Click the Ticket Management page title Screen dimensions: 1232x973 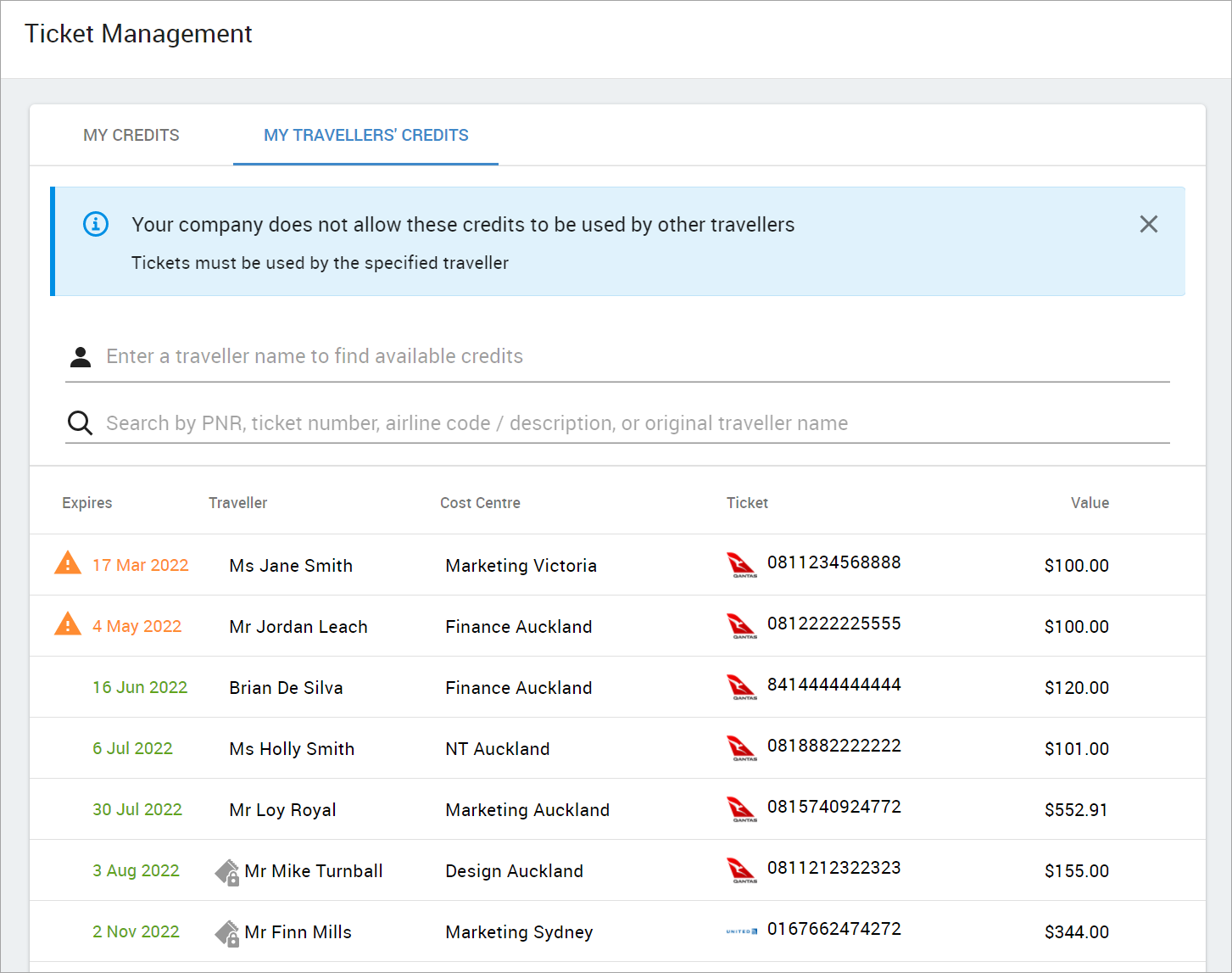(x=138, y=34)
